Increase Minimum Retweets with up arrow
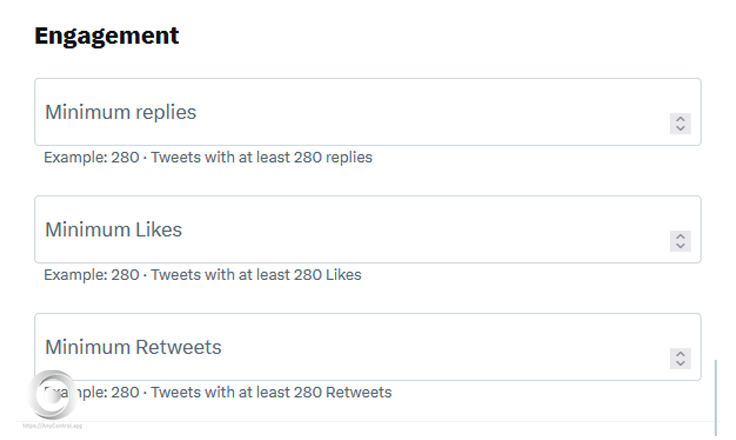 (x=680, y=354)
